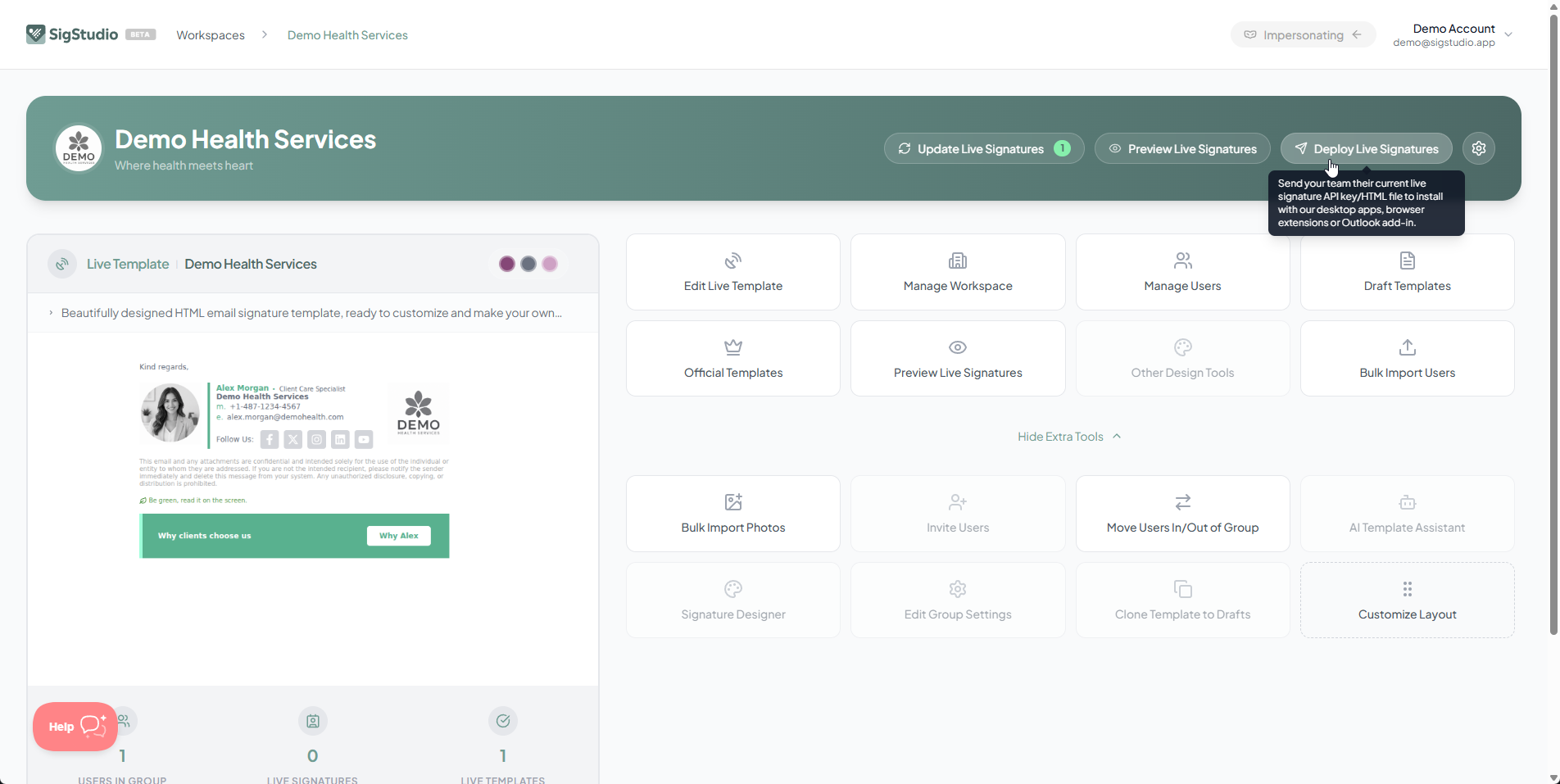Click Customize Layout grid tile

coord(1407,600)
